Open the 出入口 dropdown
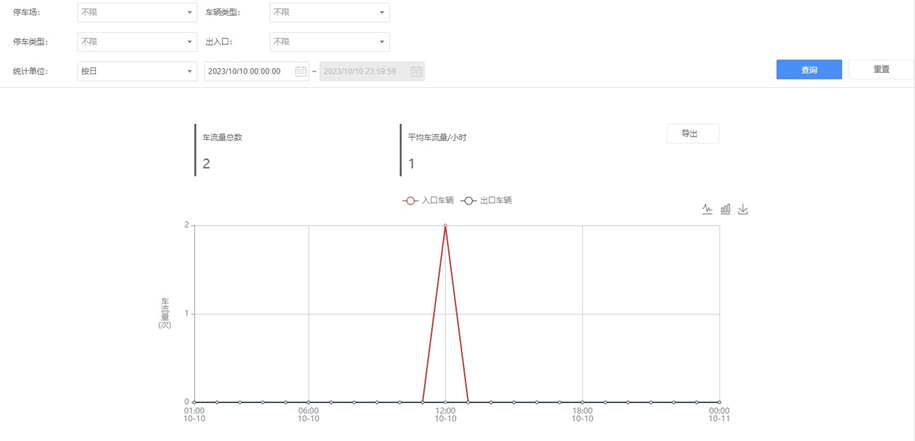 pyautogui.click(x=329, y=42)
